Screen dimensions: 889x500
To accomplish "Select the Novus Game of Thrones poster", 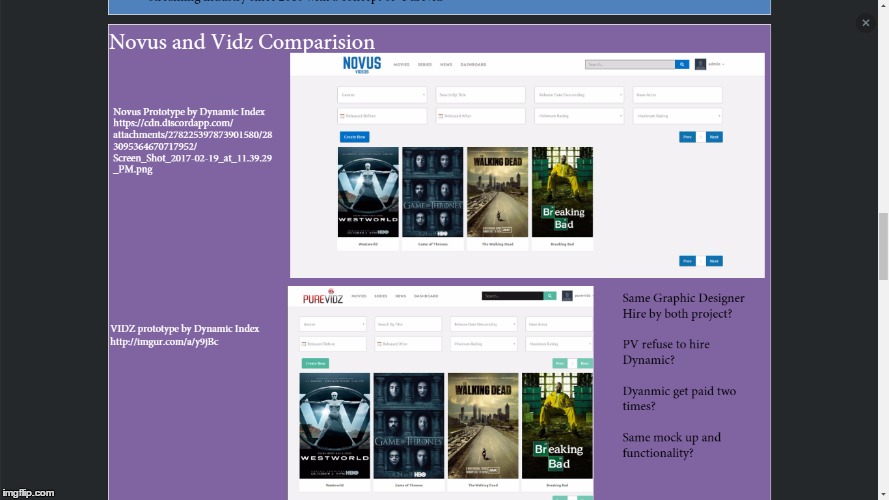I will 433,192.
